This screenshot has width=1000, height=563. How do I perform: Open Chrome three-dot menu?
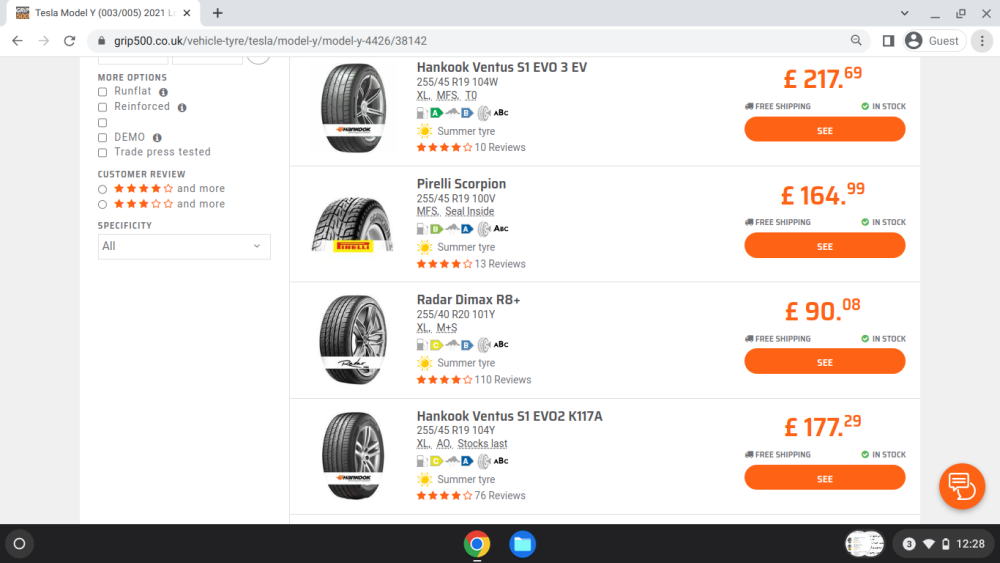(x=982, y=41)
